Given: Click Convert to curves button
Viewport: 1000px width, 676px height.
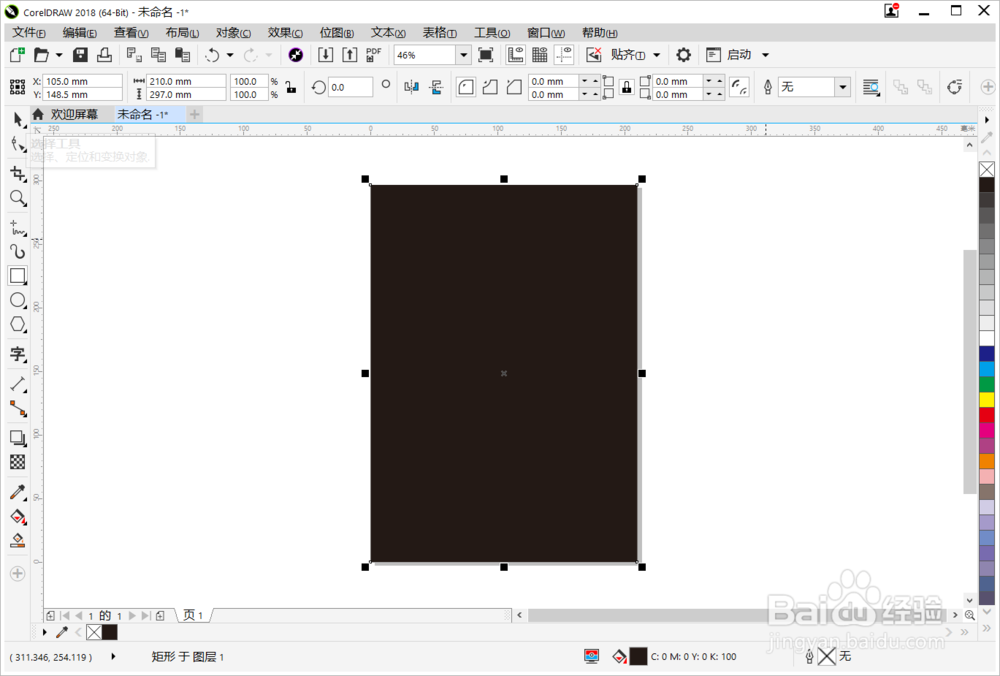Looking at the screenshot, I should (954, 87).
